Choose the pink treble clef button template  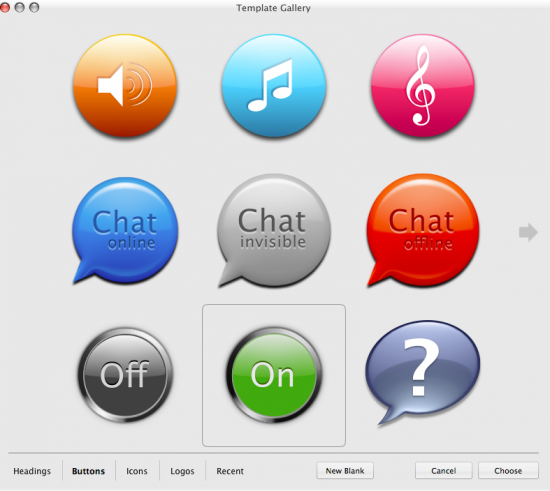click(423, 86)
